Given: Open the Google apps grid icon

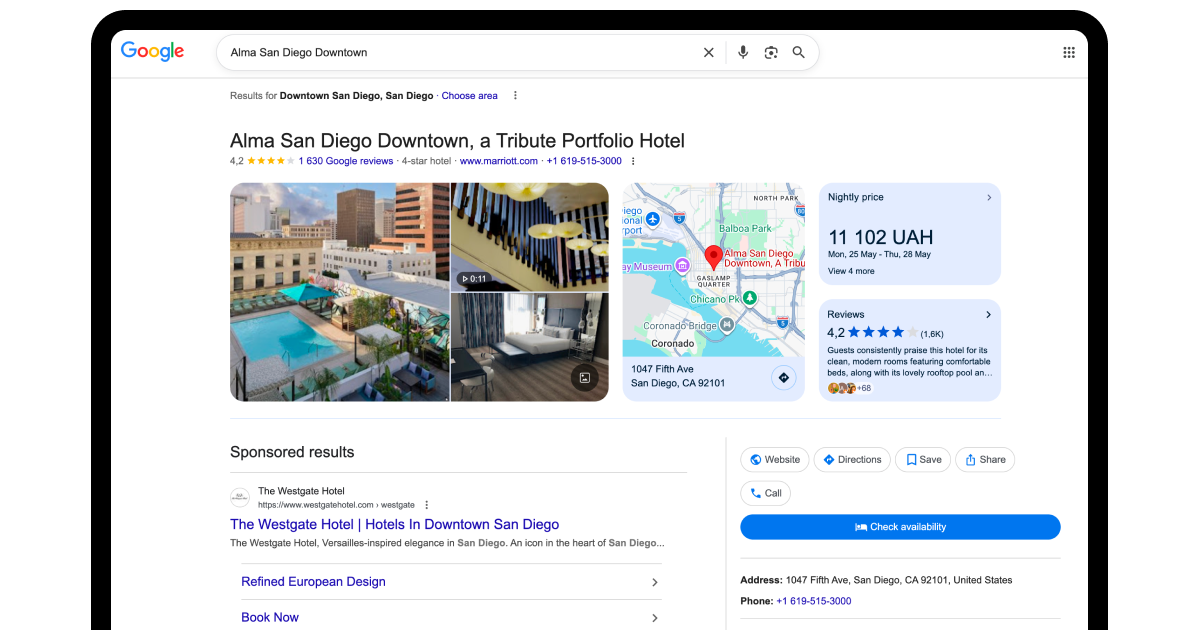Looking at the screenshot, I should pos(1068,52).
